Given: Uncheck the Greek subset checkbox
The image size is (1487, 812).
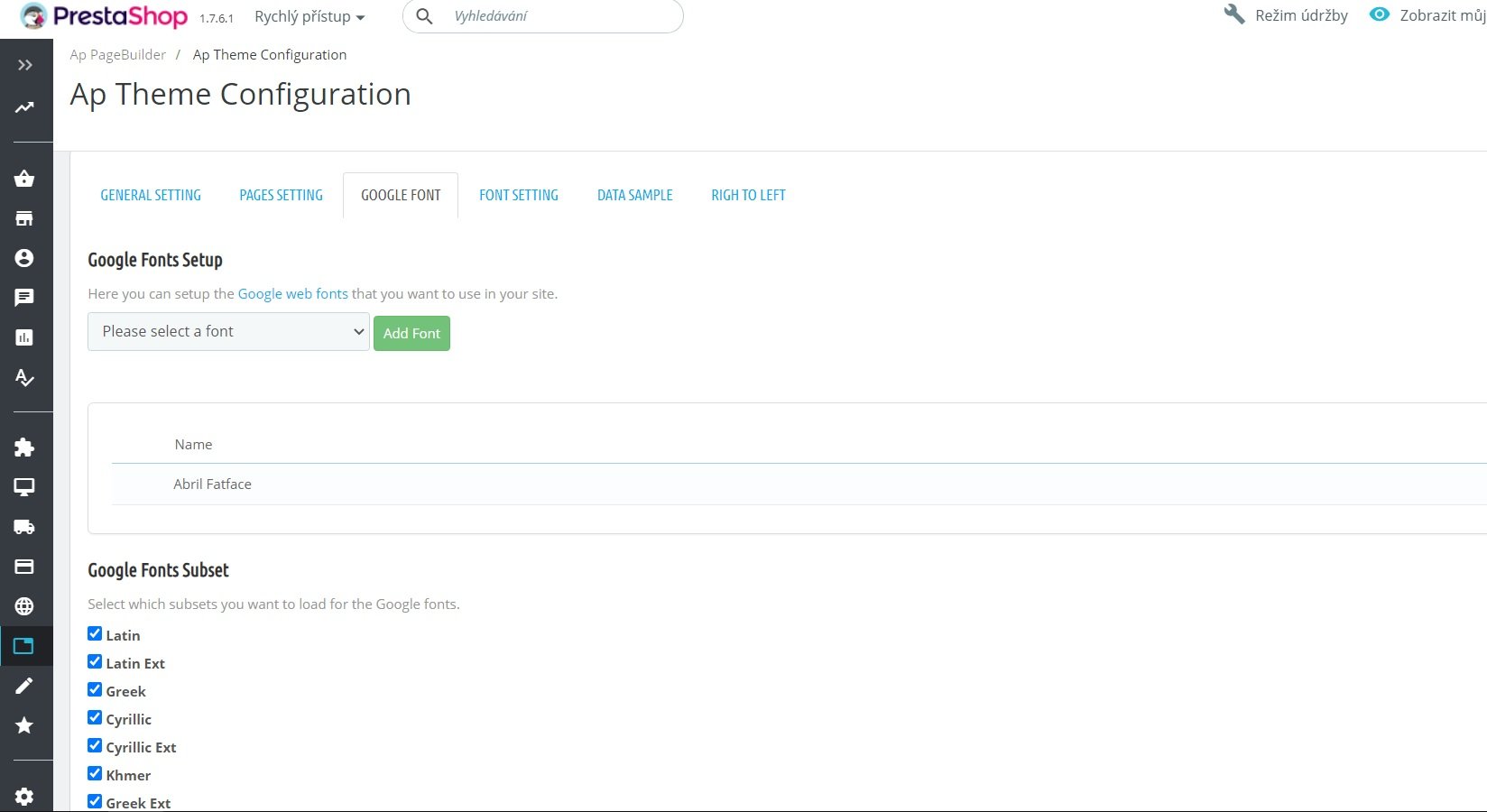Looking at the screenshot, I should point(95,689).
